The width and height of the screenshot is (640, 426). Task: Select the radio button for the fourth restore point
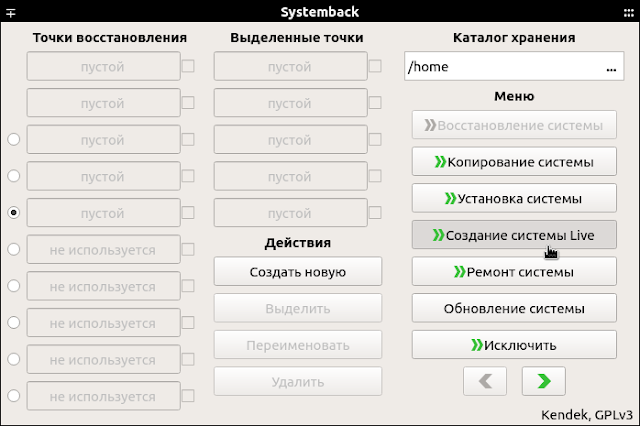(13, 176)
